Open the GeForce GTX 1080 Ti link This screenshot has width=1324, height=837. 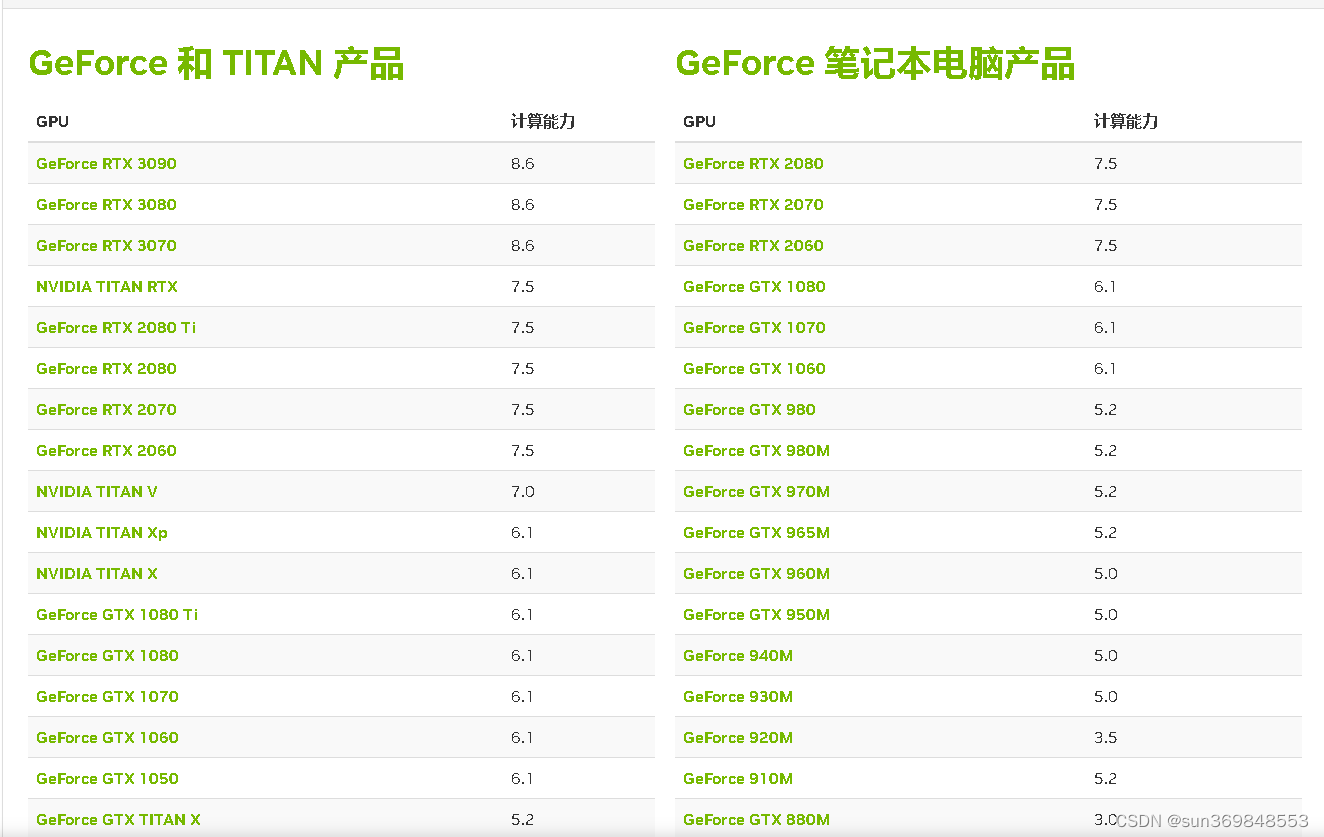(x=117, y=614)
